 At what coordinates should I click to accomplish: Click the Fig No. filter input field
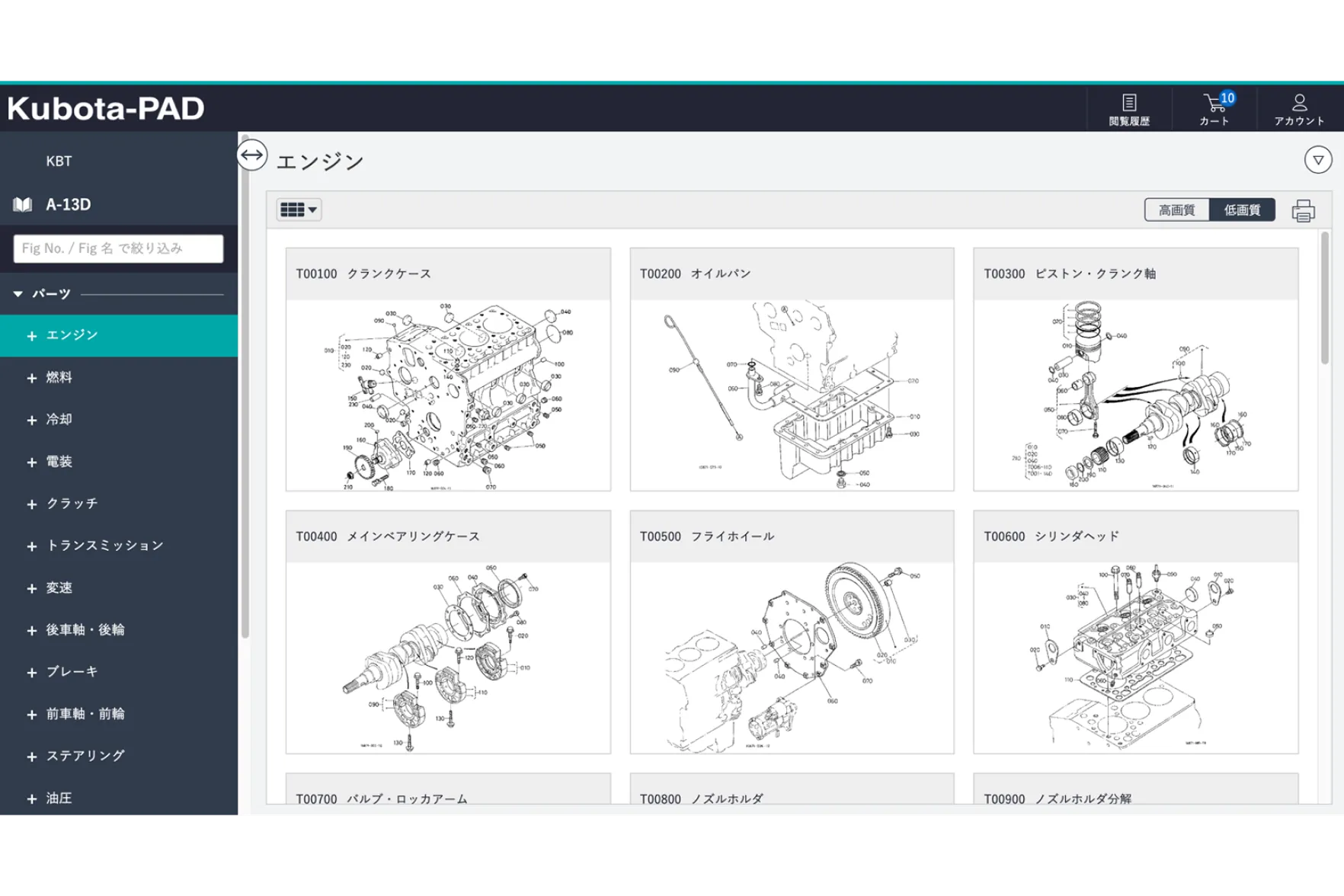(118, 248)
